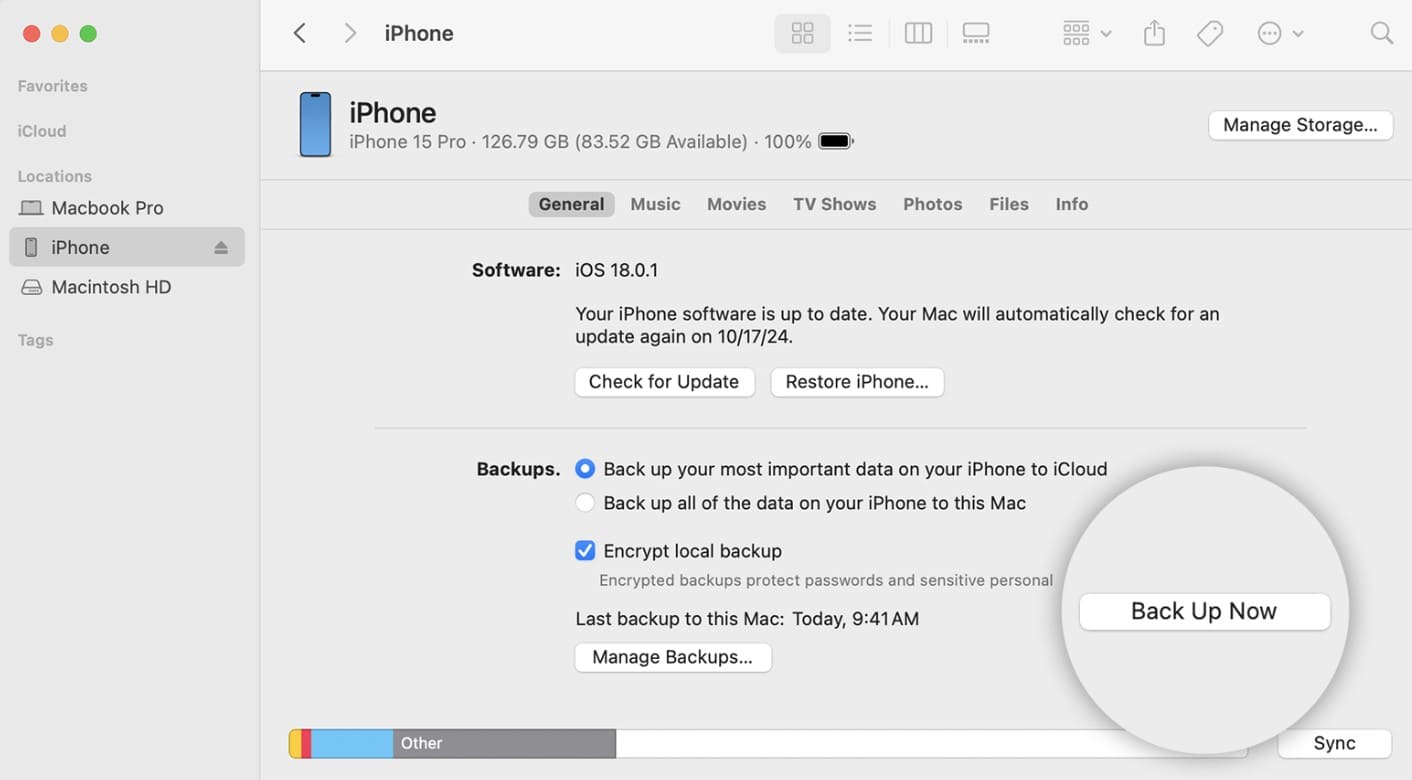
Task: Click the Last backup to this Mac text
Action: [x=747, y=619]
